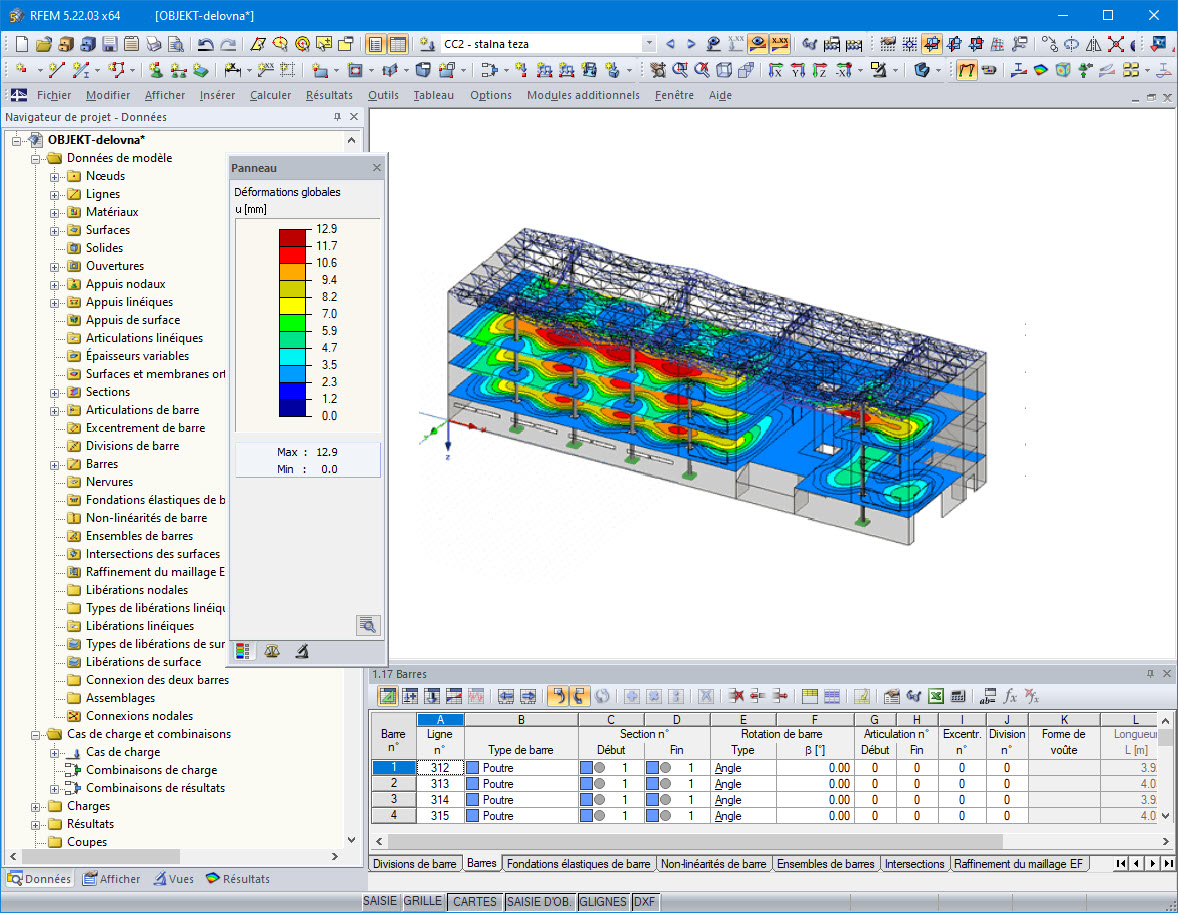This screenshot has height=913, width=1178.
Task: Switch to the Afficher navigator tab
Action: [x=112, y=878]
